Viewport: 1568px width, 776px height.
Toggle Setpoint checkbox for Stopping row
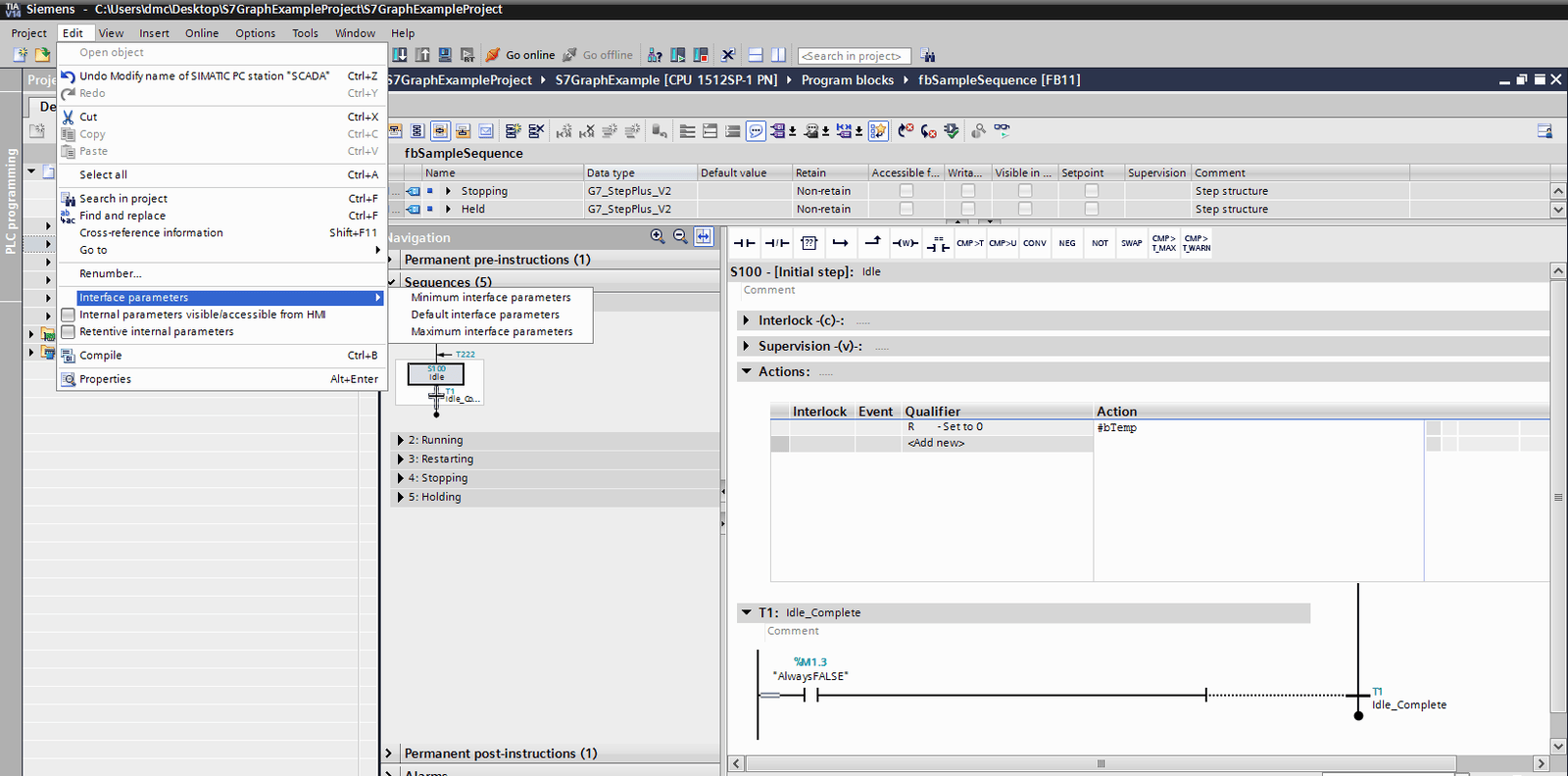click(x=1092, y=191)
